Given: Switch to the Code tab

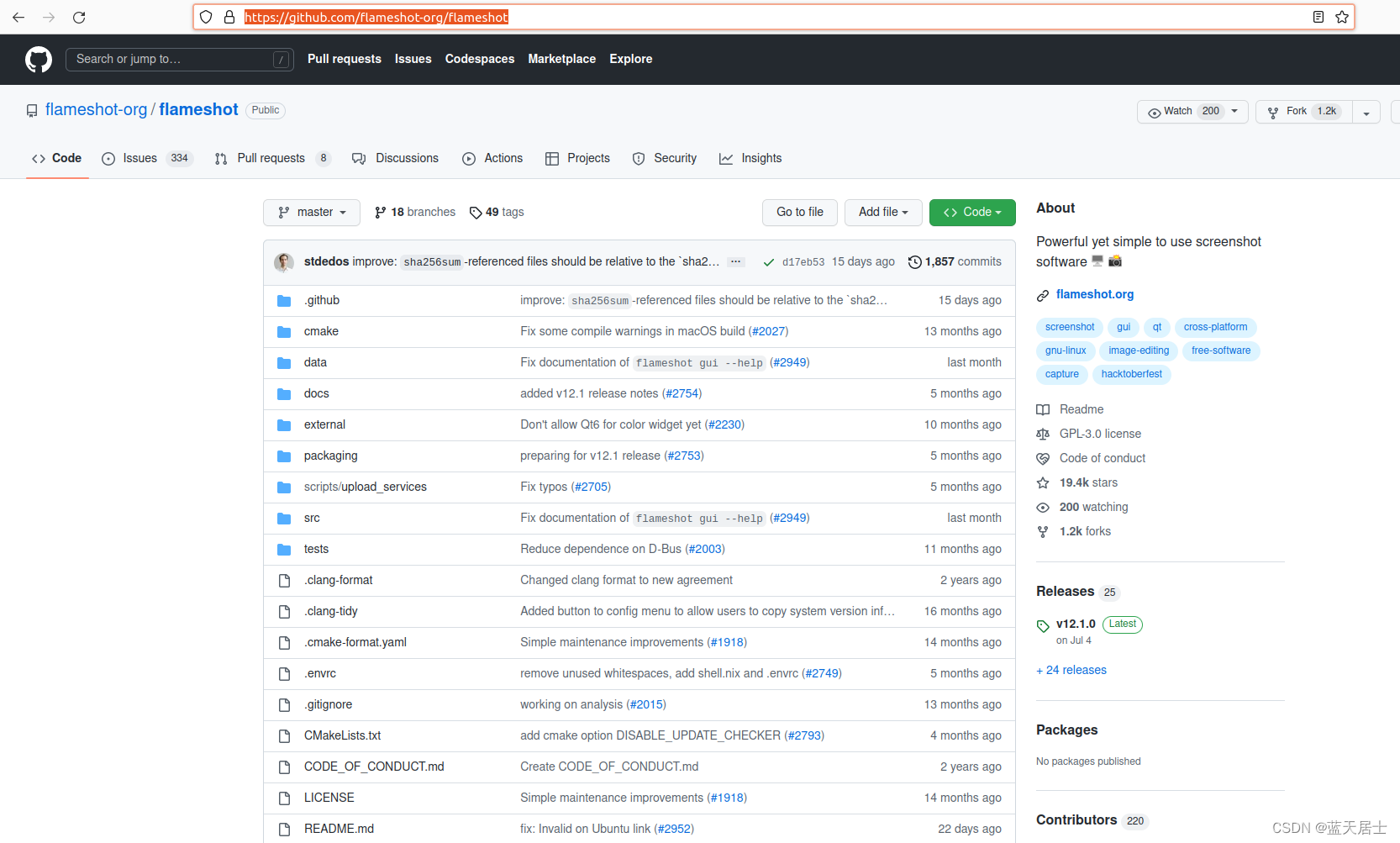Looking at the screenshot, I should pyautogui.click(x=57, y=159).
